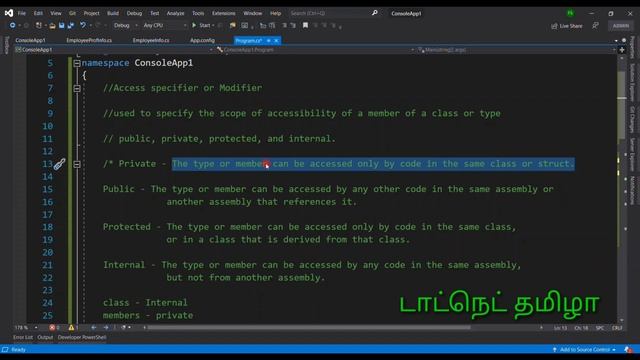Open the Start button dropdown arrow
640x360 pixels.
point(213,25)
